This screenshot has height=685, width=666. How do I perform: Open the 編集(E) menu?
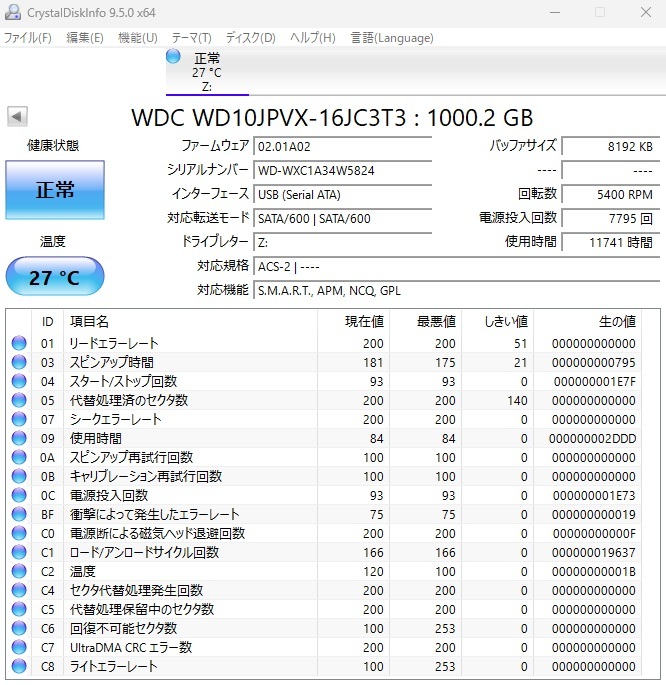pyautogui.click(x=85, y=38)
